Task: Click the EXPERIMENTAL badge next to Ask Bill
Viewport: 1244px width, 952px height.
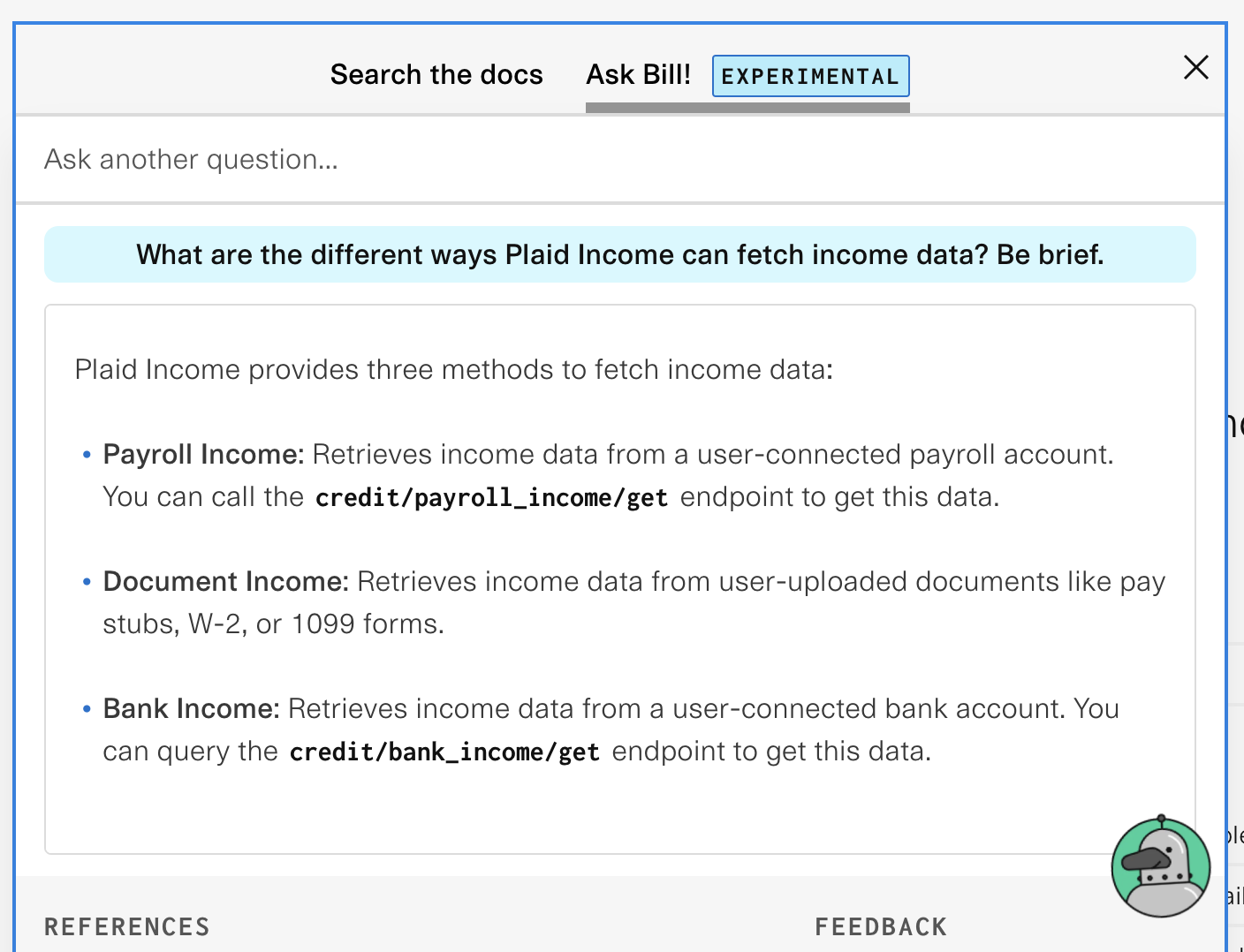Action: [810, 76]
